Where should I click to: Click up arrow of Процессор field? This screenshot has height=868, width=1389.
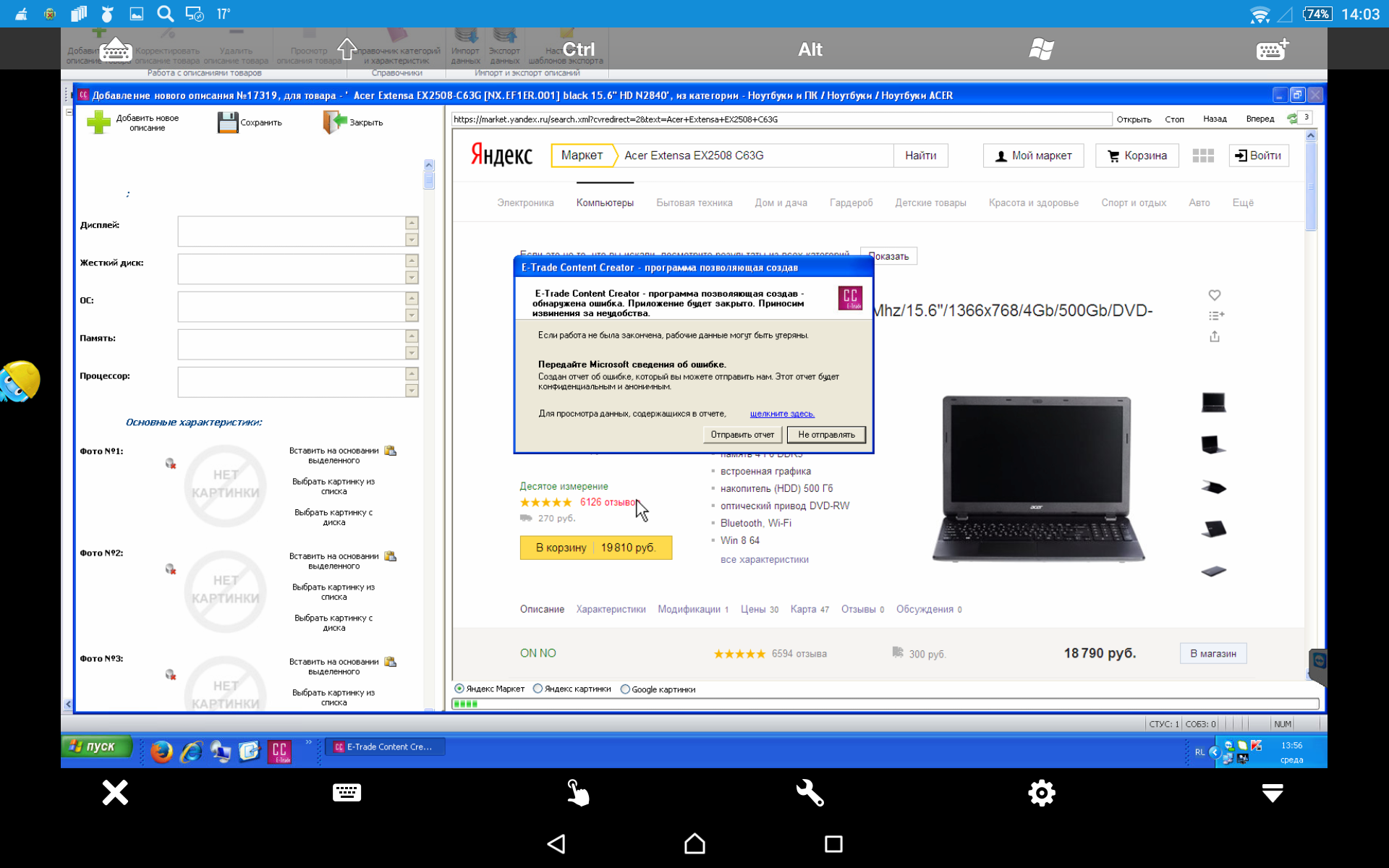(412, 374)
